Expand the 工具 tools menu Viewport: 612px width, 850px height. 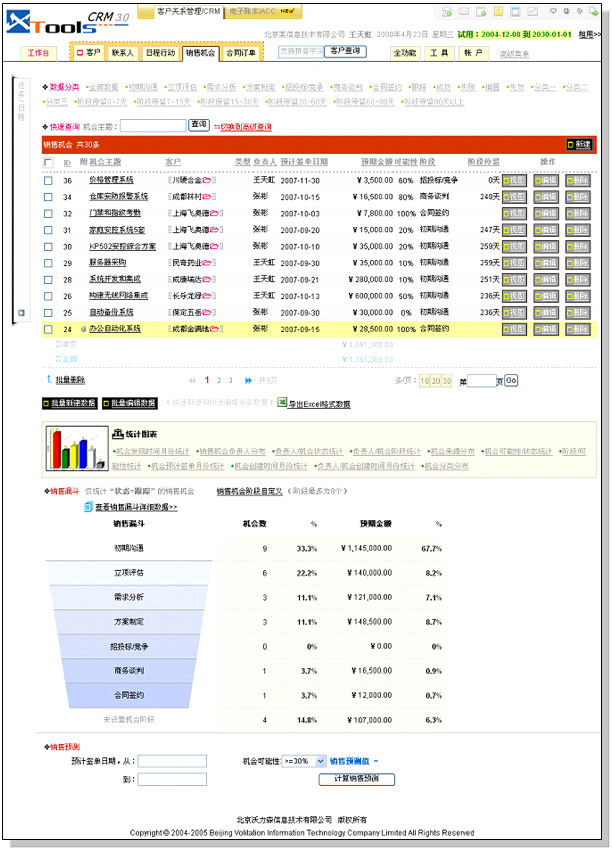point(439,52)
